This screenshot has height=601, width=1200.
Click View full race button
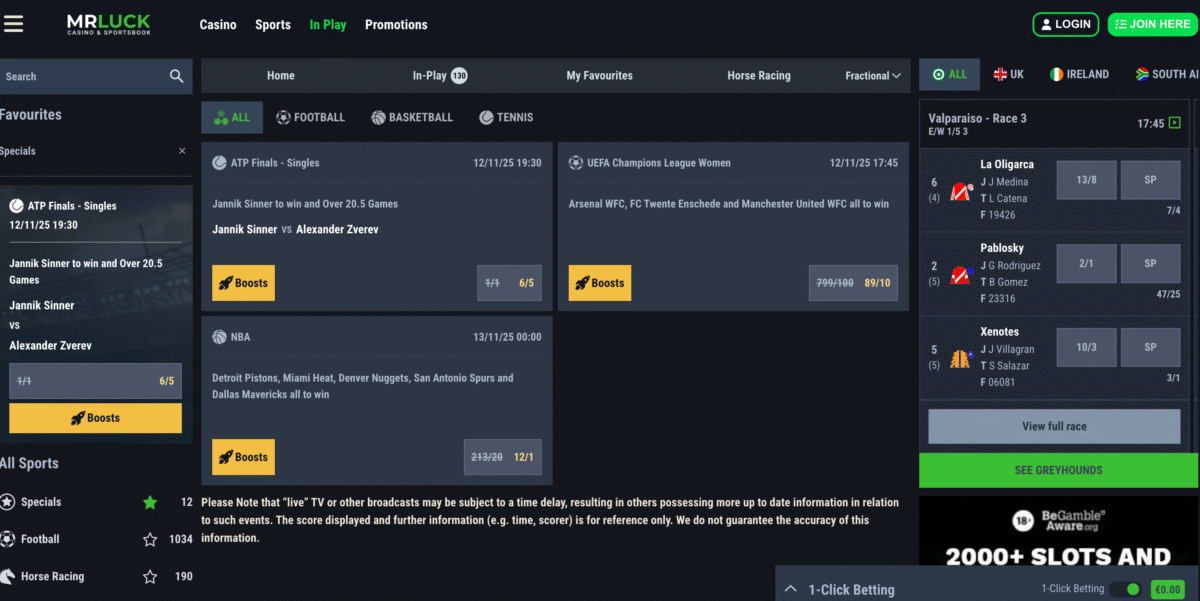(1054, 426)
